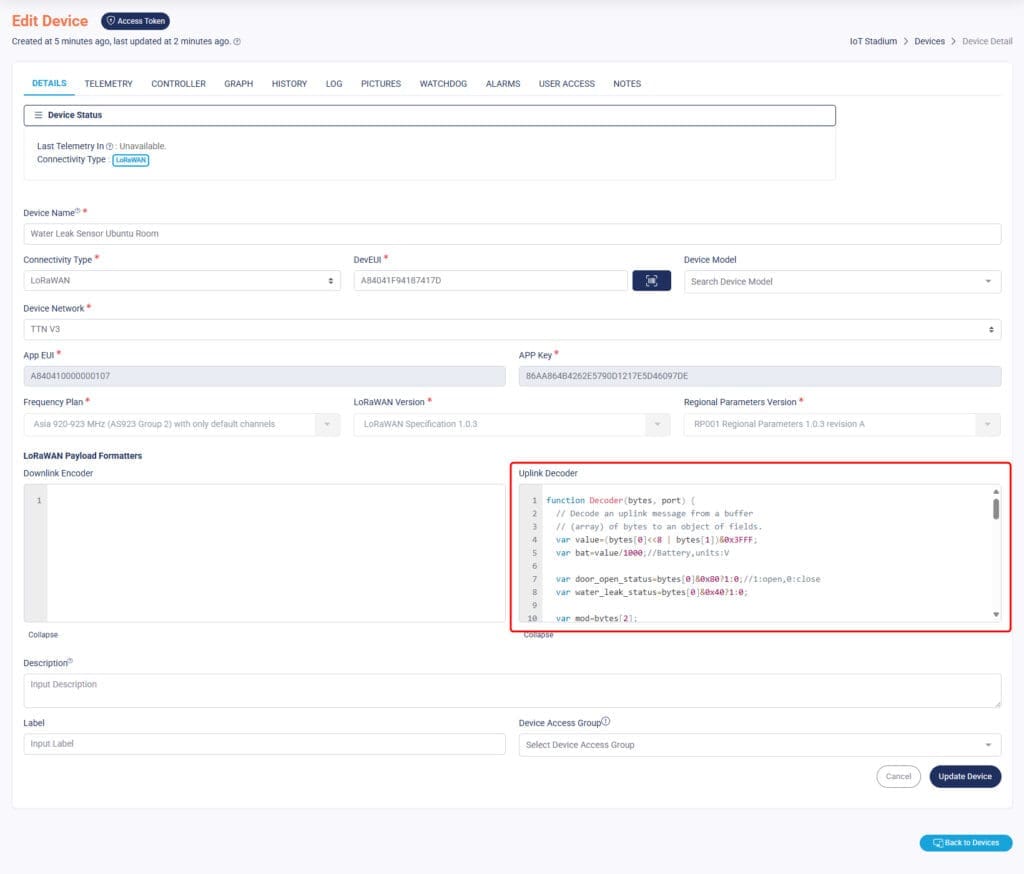Viewport: 1024px width, 874px height.
Task: Click the QR scan icon beside DevEUI
Action: (651, 281)
